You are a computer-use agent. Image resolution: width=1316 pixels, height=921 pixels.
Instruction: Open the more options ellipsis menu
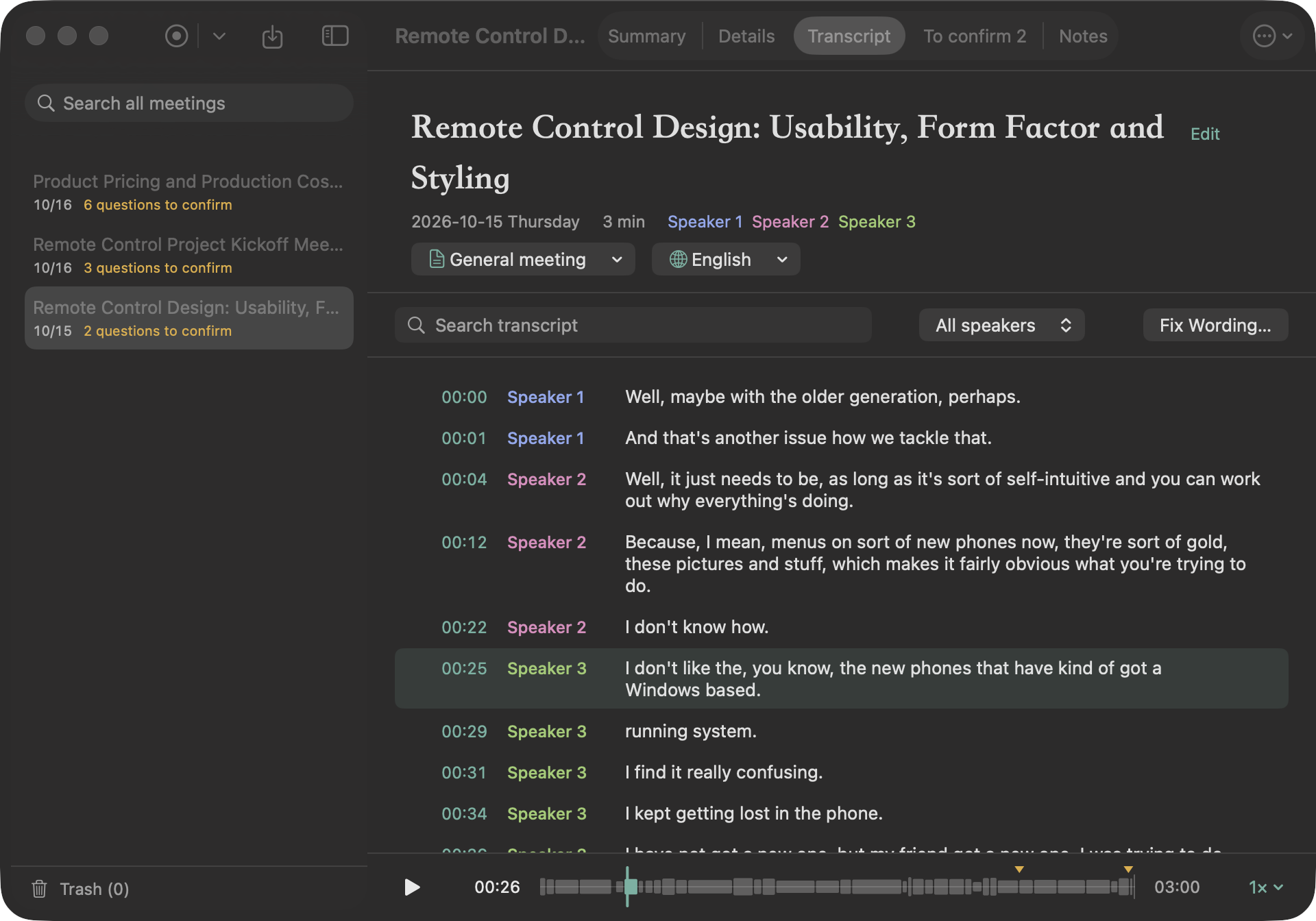1272,36
